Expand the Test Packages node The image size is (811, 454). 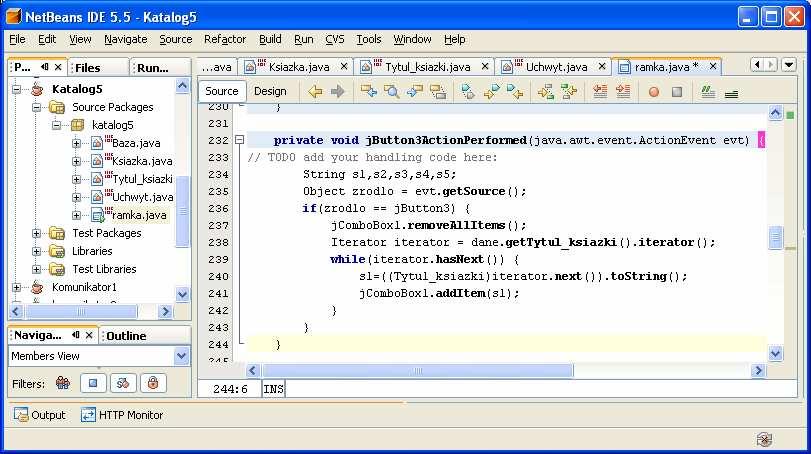(x=36, y=233)
